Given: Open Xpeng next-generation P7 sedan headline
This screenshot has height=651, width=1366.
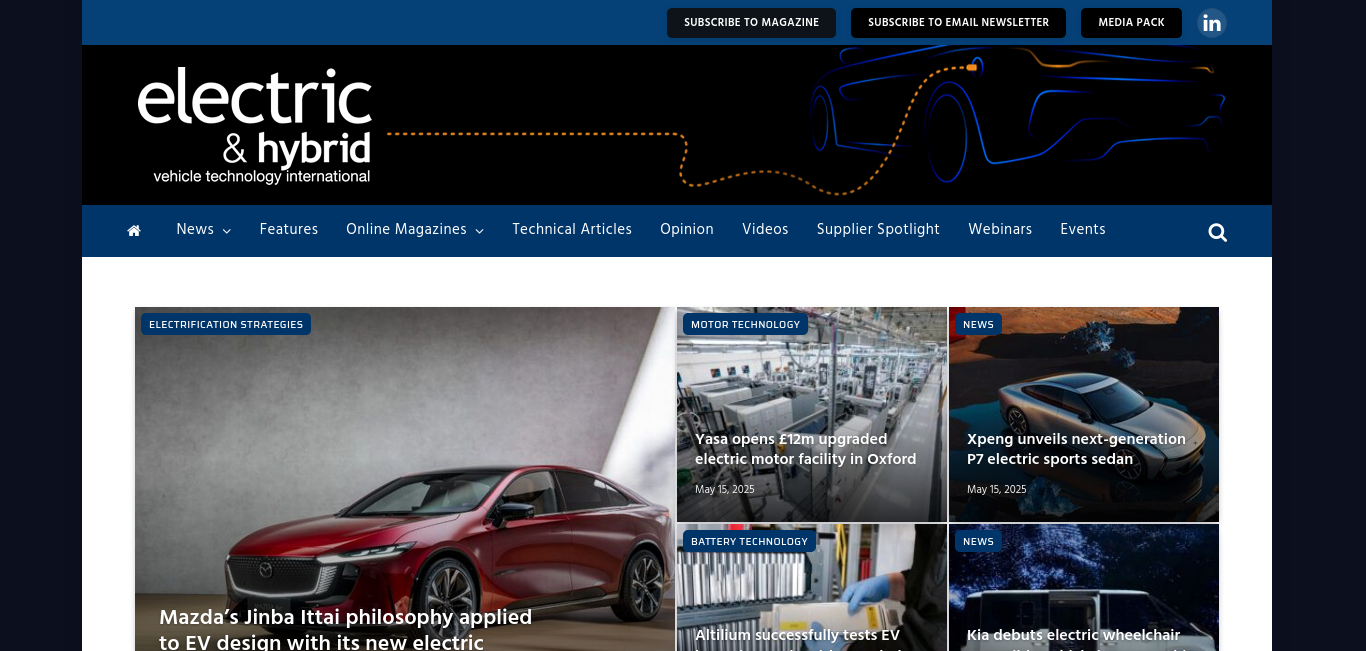Looking at the screenshot, I should tap(1076, 449).
